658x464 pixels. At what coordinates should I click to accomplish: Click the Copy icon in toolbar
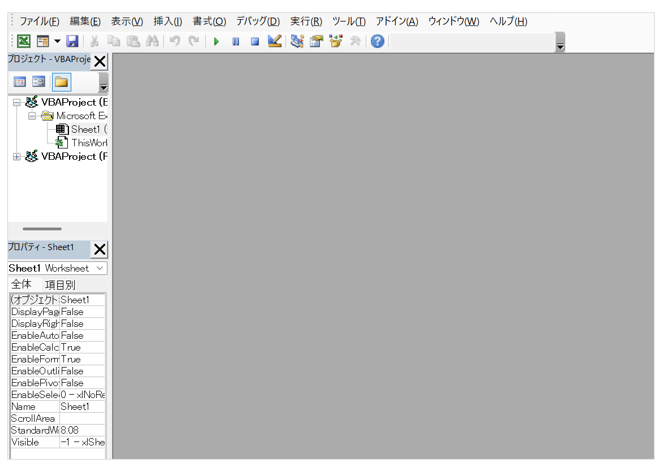(113, 41)
